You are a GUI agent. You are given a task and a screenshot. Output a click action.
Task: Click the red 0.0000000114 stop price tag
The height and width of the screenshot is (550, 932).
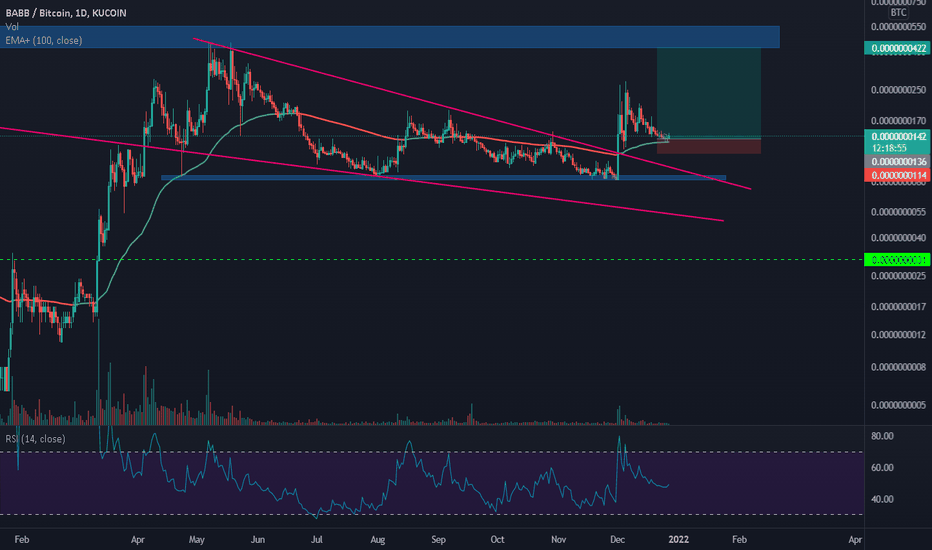pyautogui.click(x=897, y=175)
